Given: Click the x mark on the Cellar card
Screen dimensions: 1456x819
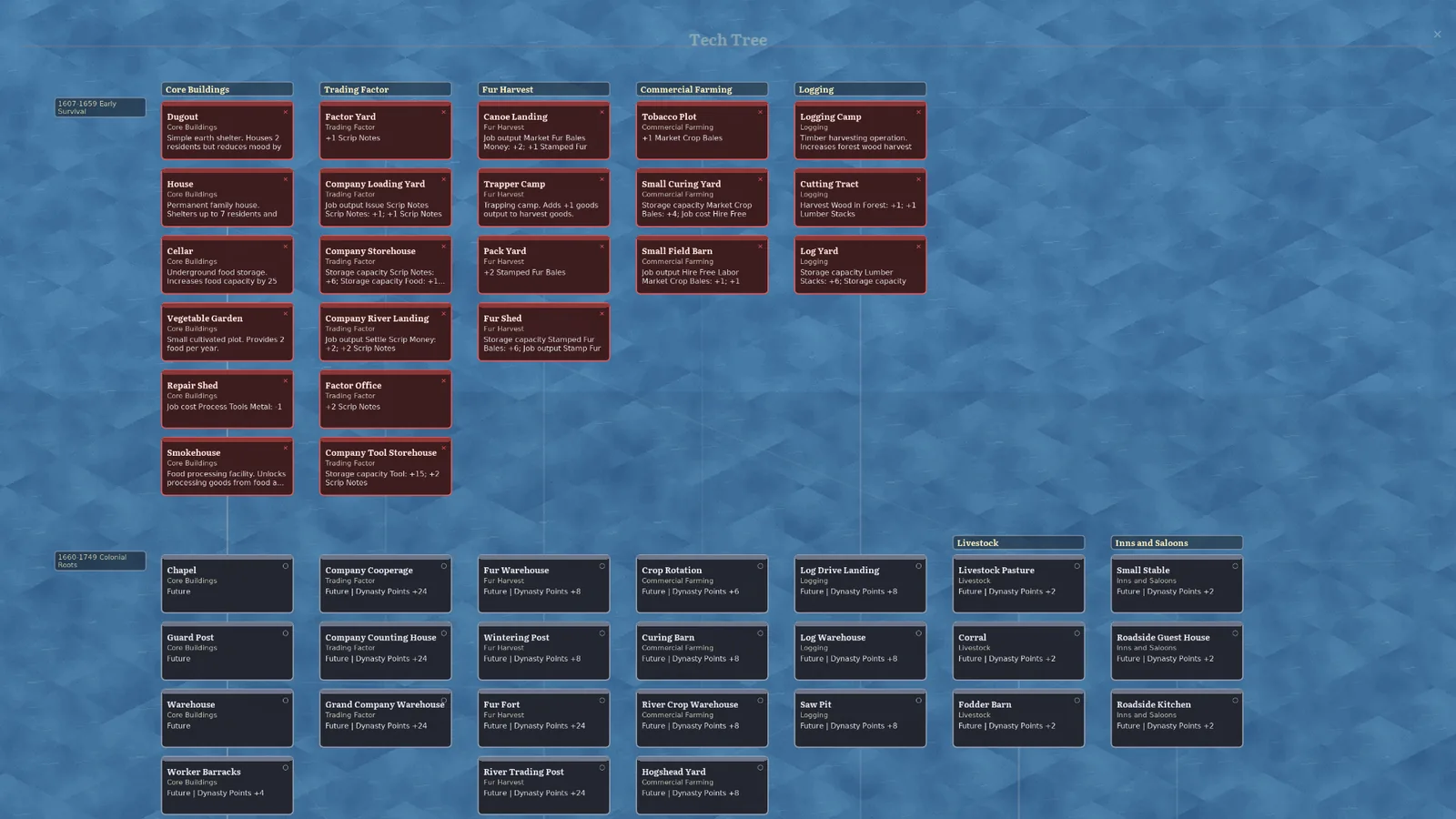Looking at the screenshot, I should [286, 247].
